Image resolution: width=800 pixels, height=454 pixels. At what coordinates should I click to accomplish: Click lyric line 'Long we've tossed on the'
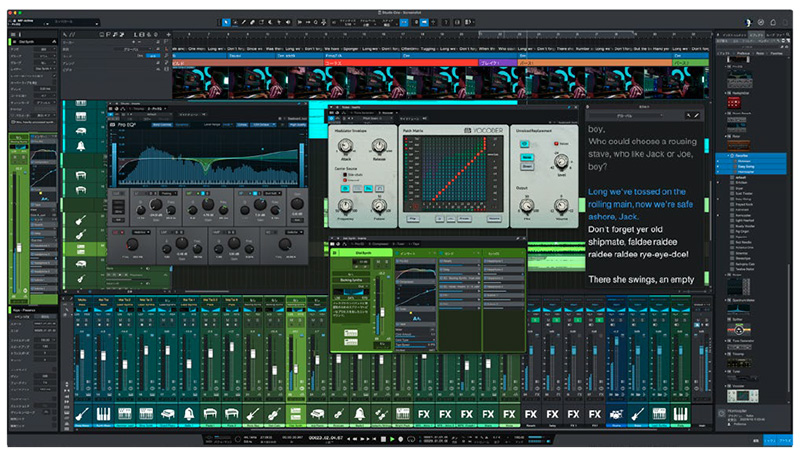click(x=636, y=192)
